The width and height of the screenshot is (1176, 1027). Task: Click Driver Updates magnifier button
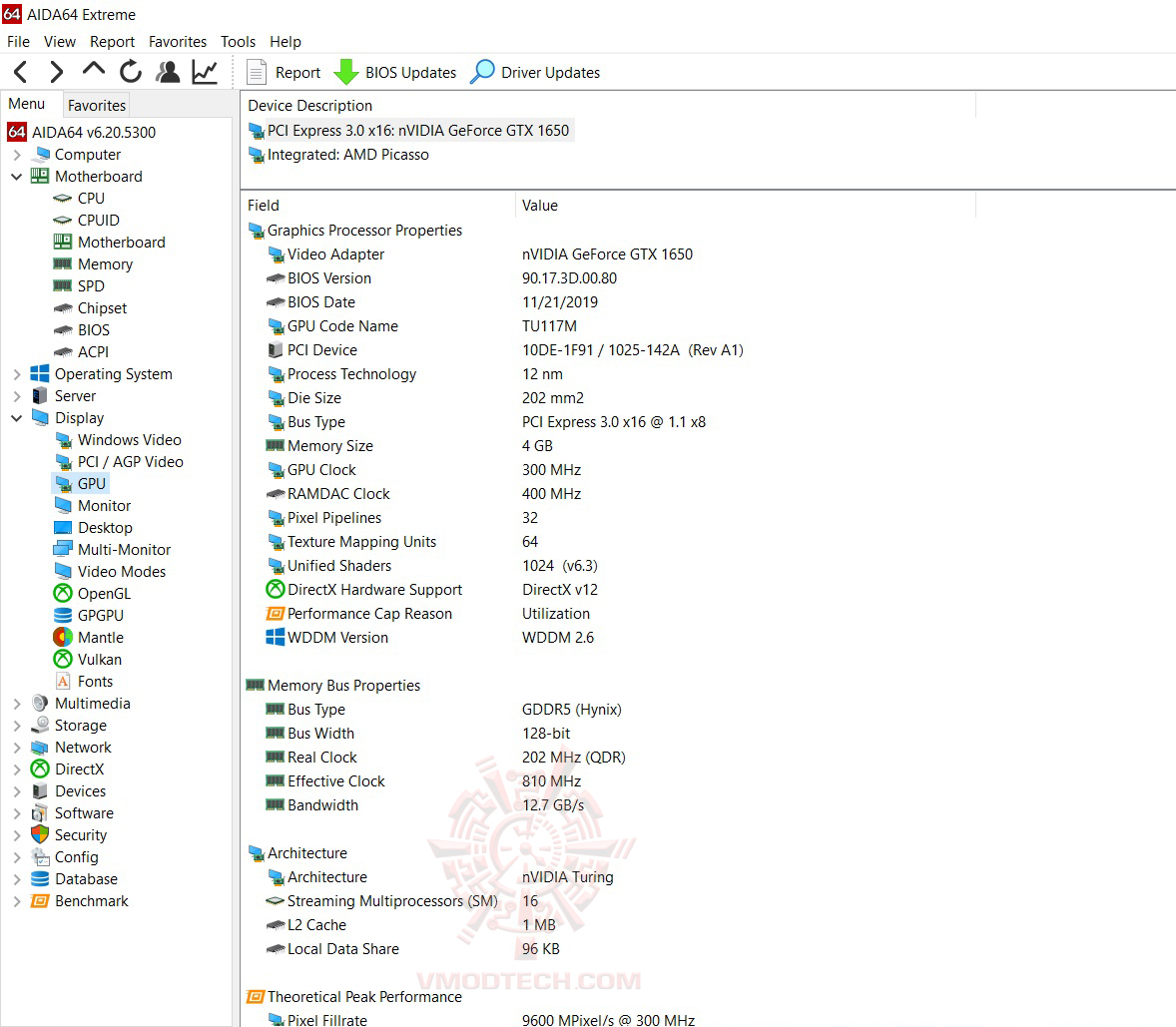click(535, 72)
